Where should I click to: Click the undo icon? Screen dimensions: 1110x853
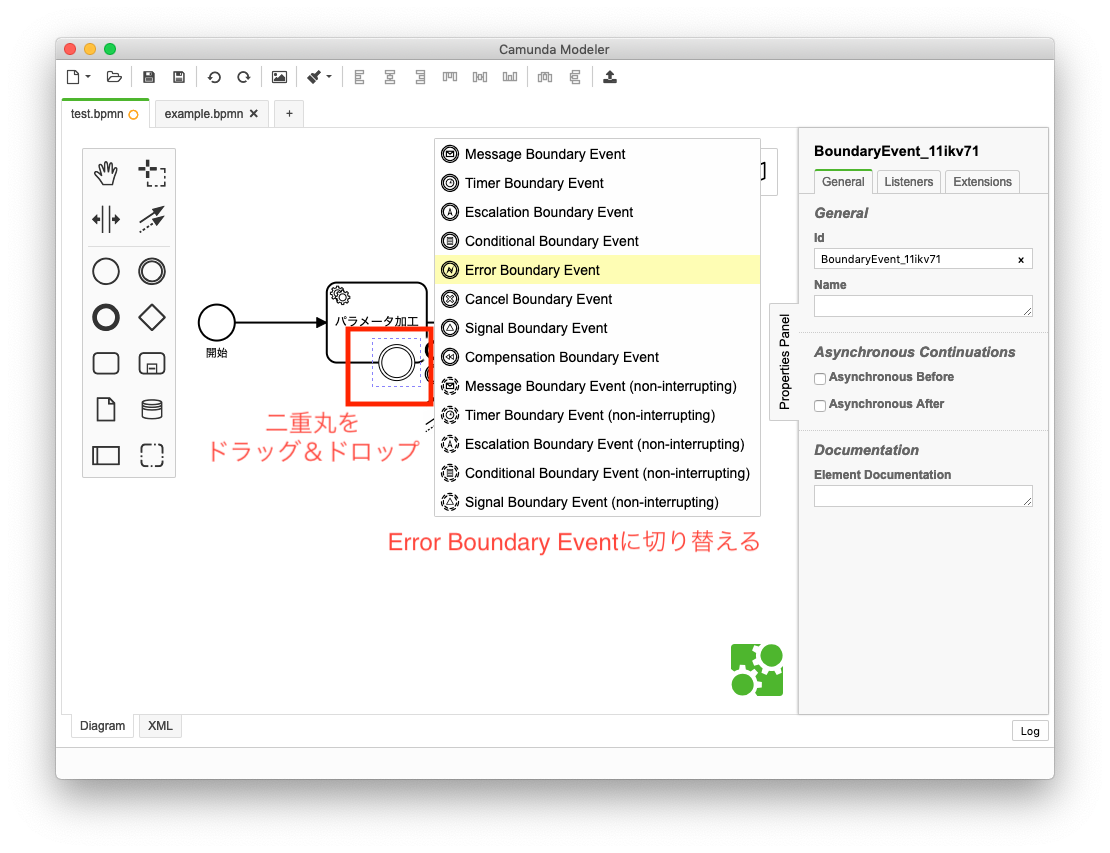click(214, 76)
